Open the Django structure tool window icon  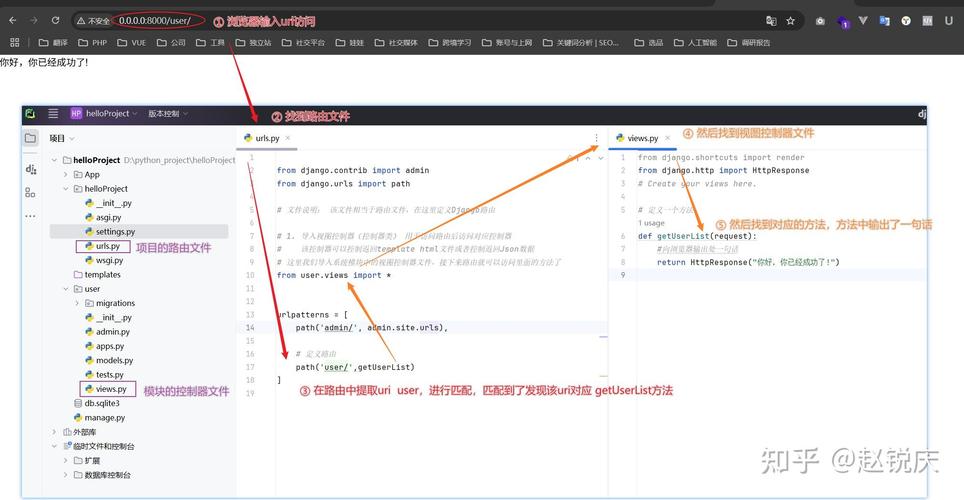coord(31,169)
